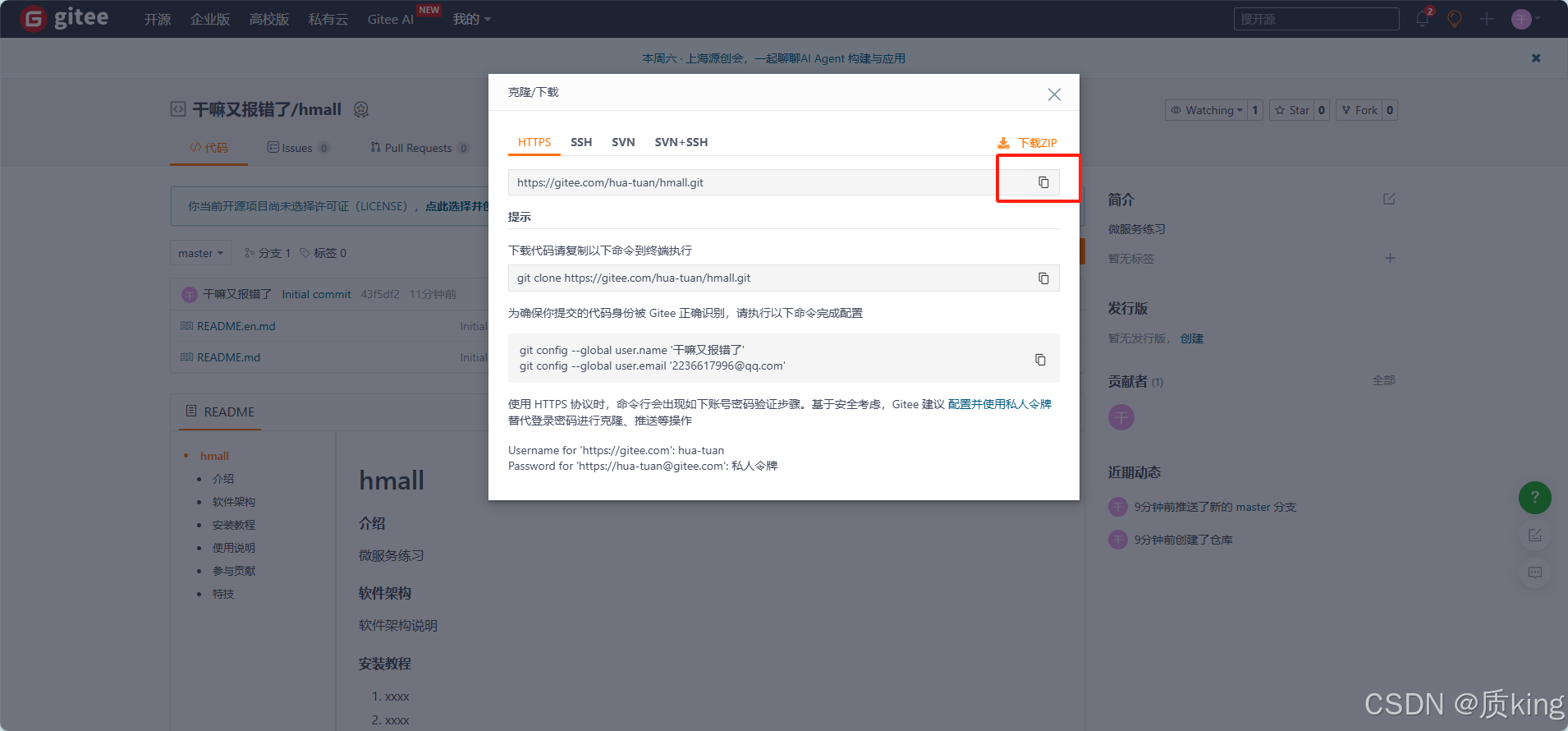The image size is (1568, 731).
Task: Open the 干嘛又报错了/hmall repository title
Action: pyautogui.click(x=267, y=109)
